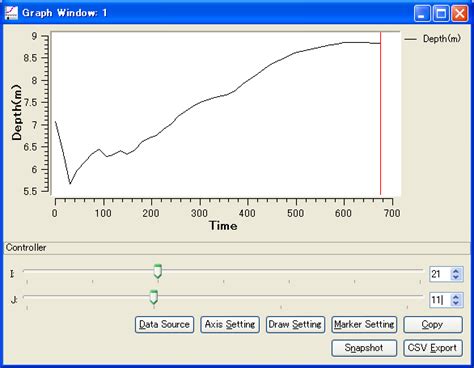
Task: Decrease the I value with down arrow
Action: pyautogui.click(x=456, y=277)
